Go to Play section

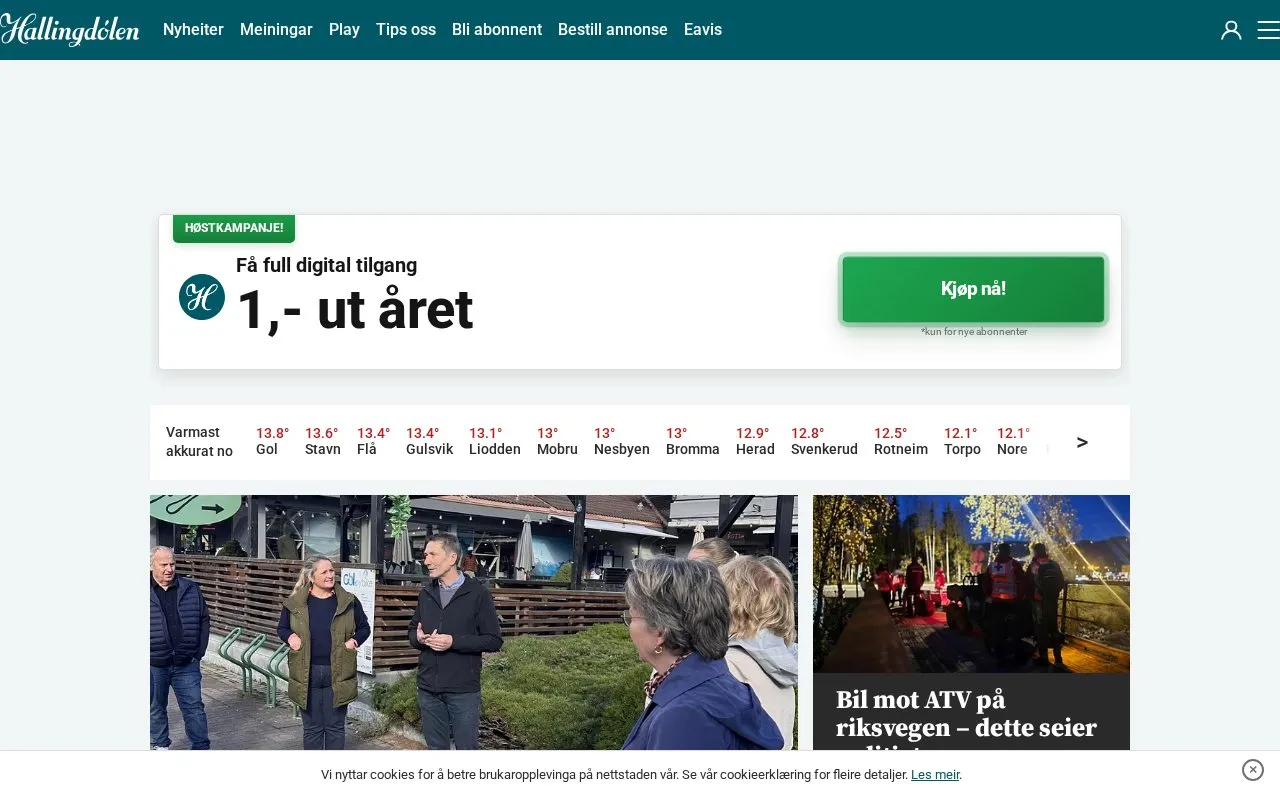(x=344, y=30)
